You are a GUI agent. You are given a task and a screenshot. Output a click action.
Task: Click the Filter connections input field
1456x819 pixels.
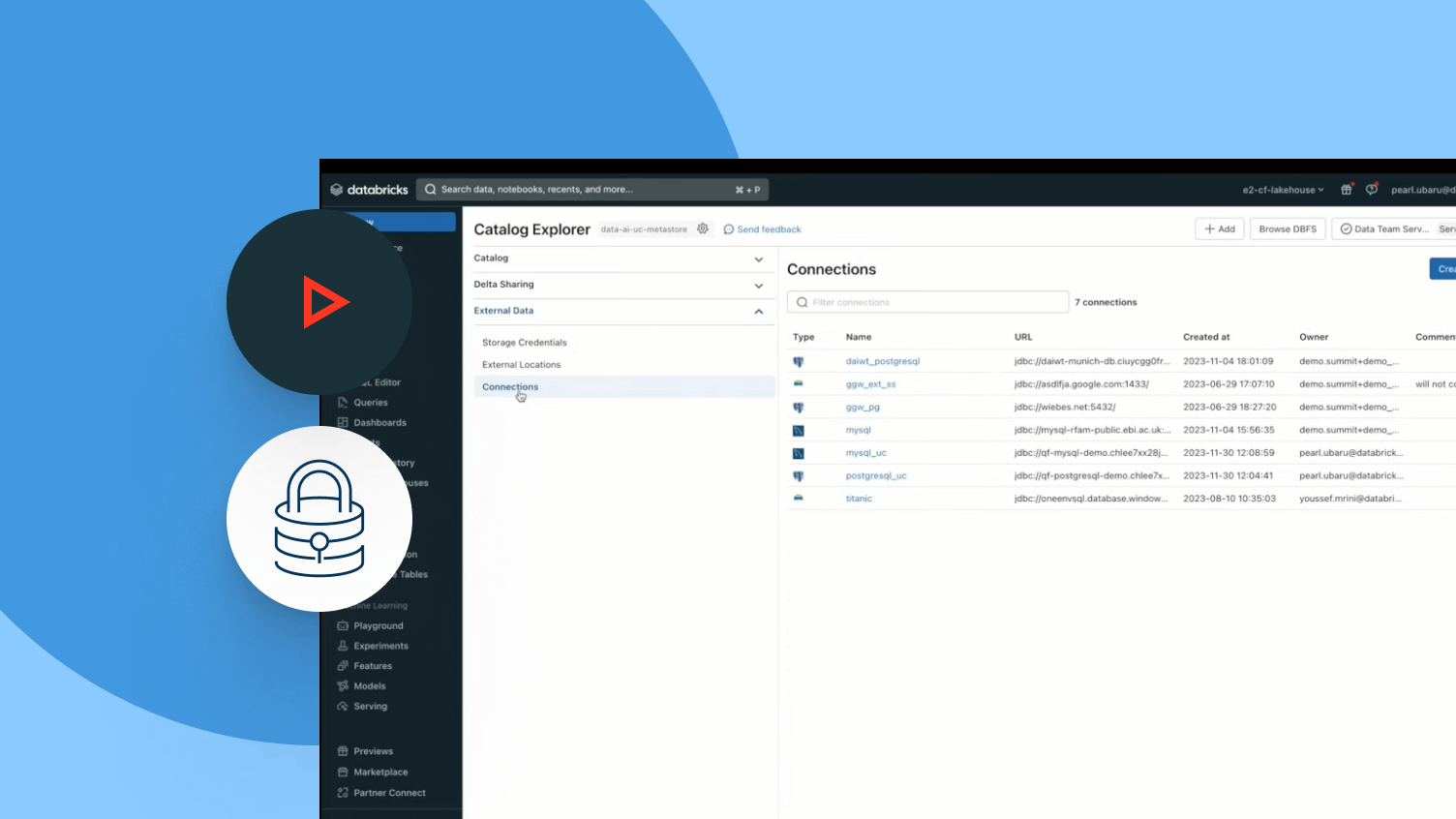click(927, 303)
